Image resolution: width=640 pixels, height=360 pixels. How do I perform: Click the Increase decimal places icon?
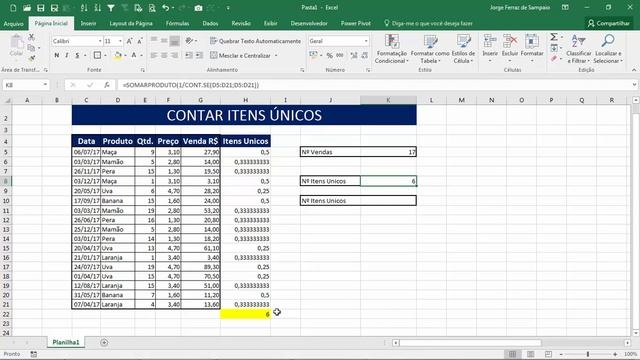[354, 55]
